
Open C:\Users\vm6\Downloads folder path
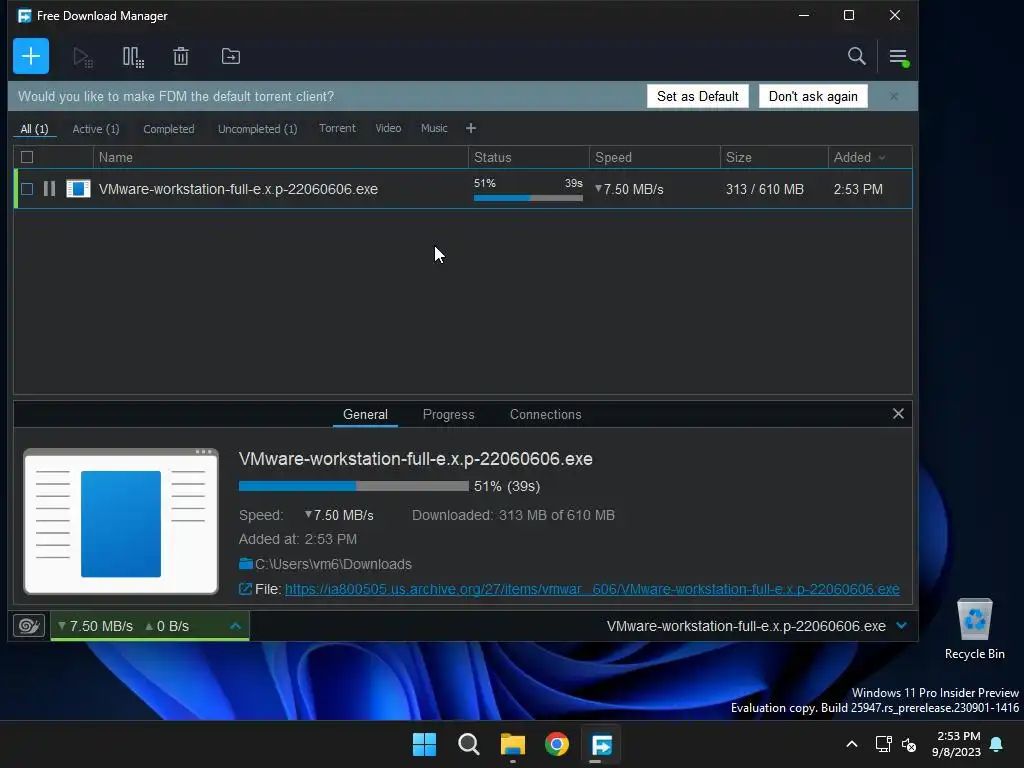click(333, 564)
